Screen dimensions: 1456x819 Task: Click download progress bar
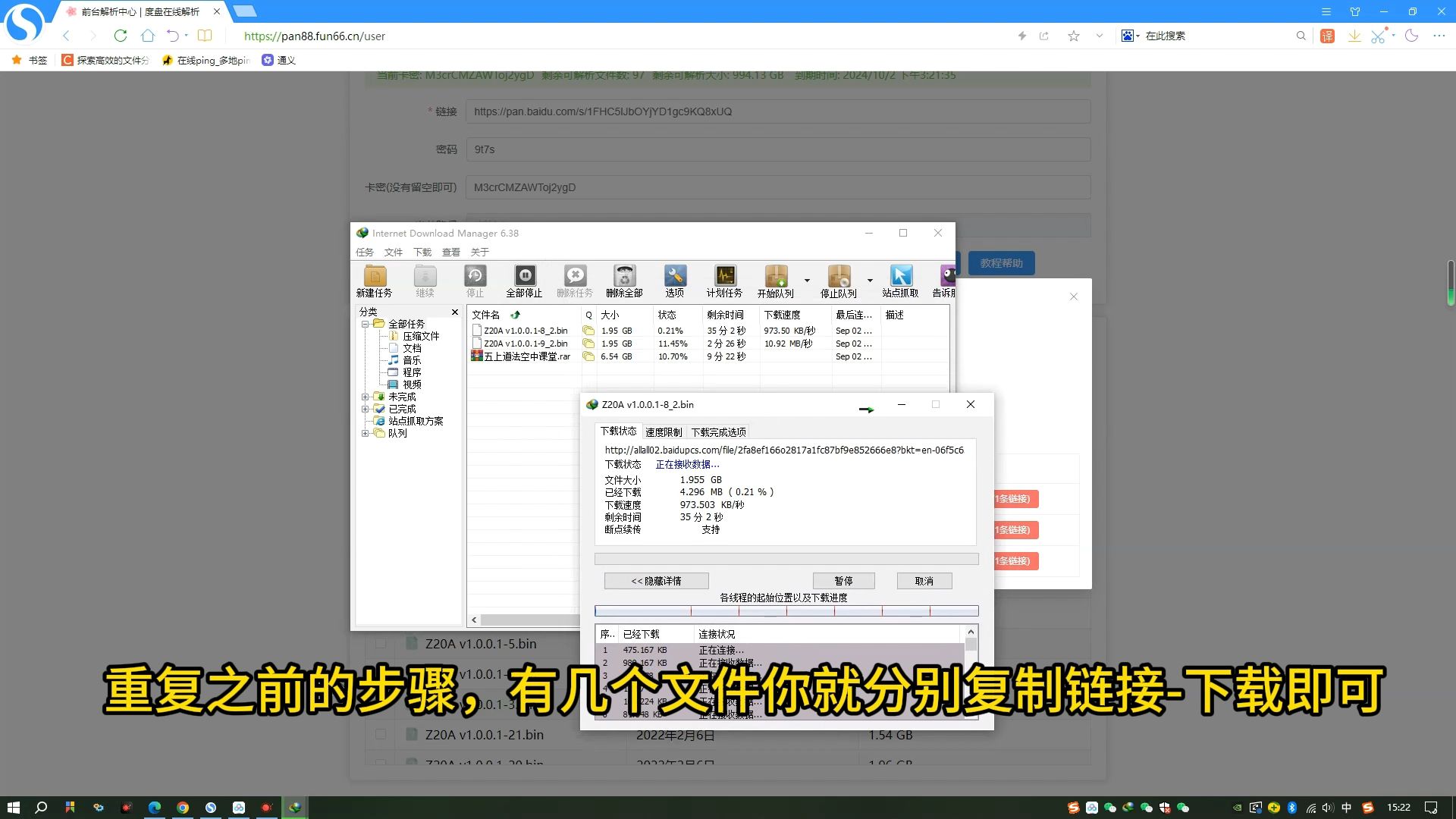(786, 559)
